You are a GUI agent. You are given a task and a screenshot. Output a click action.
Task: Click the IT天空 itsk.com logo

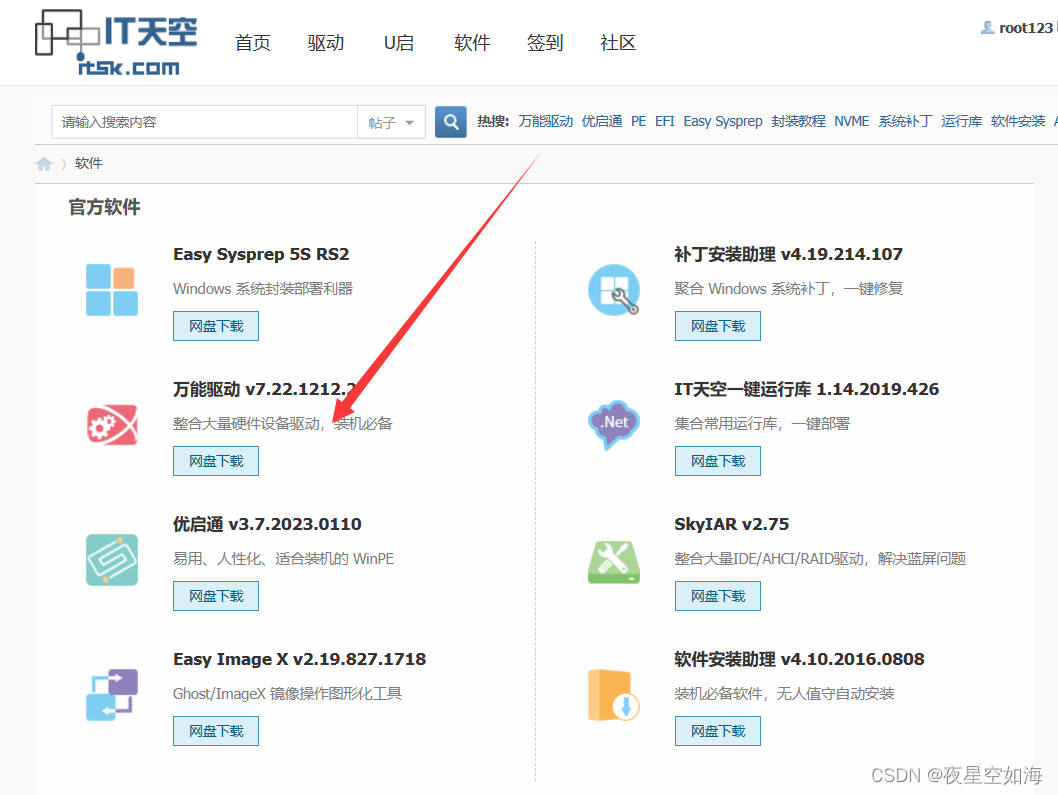tap(116, 43)
